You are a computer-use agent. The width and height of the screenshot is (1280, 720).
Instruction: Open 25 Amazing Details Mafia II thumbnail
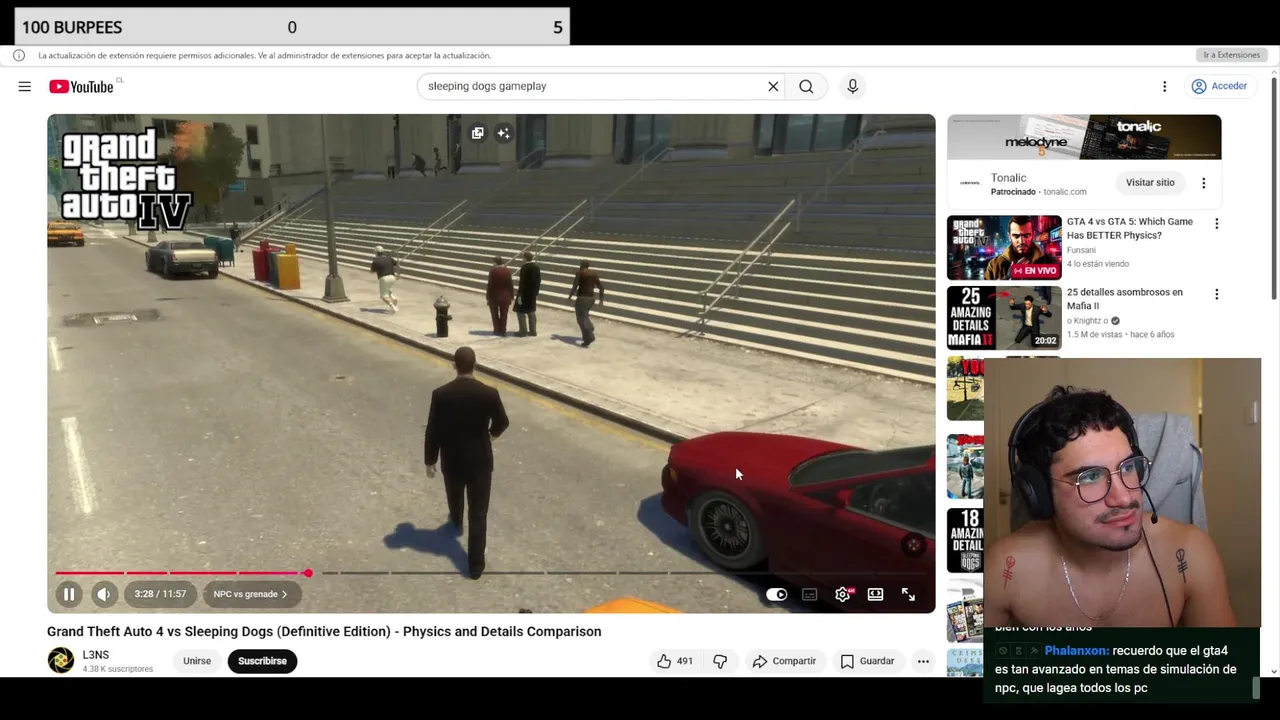point(1004,318)
